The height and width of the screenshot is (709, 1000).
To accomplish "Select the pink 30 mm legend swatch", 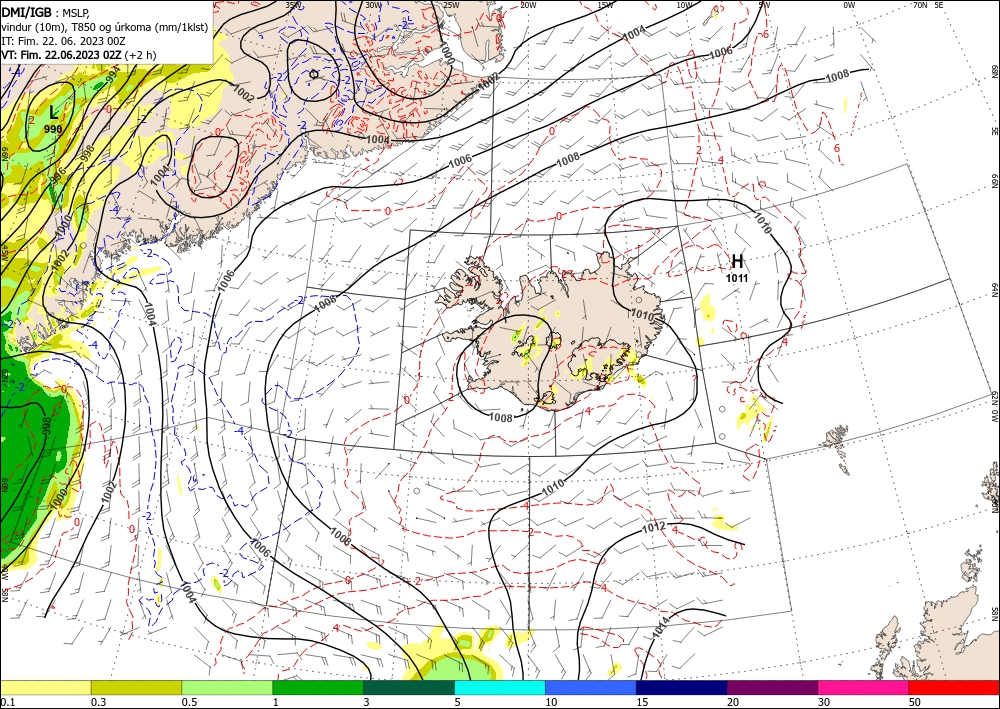I will click(x=864, y=687).
